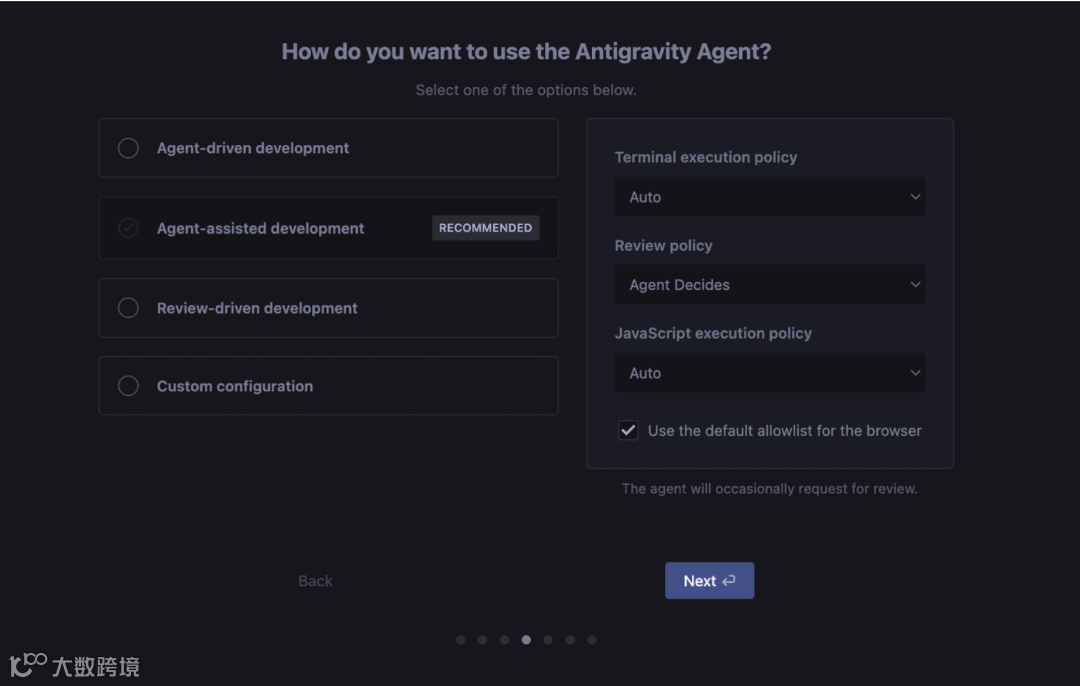
Task: Click the active fourth step dot
Action: (x=526, y=640)
